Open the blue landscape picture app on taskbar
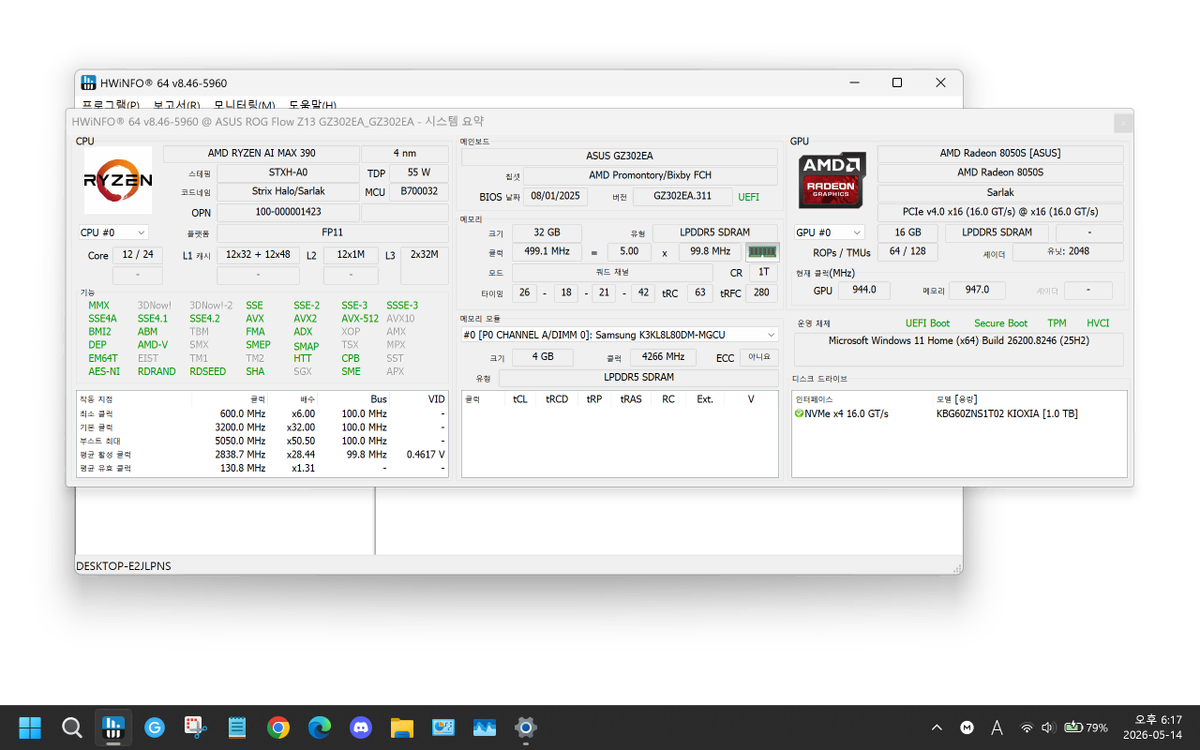The height and width of the screenshot is (750, 1200). click(x=485, y=727)
